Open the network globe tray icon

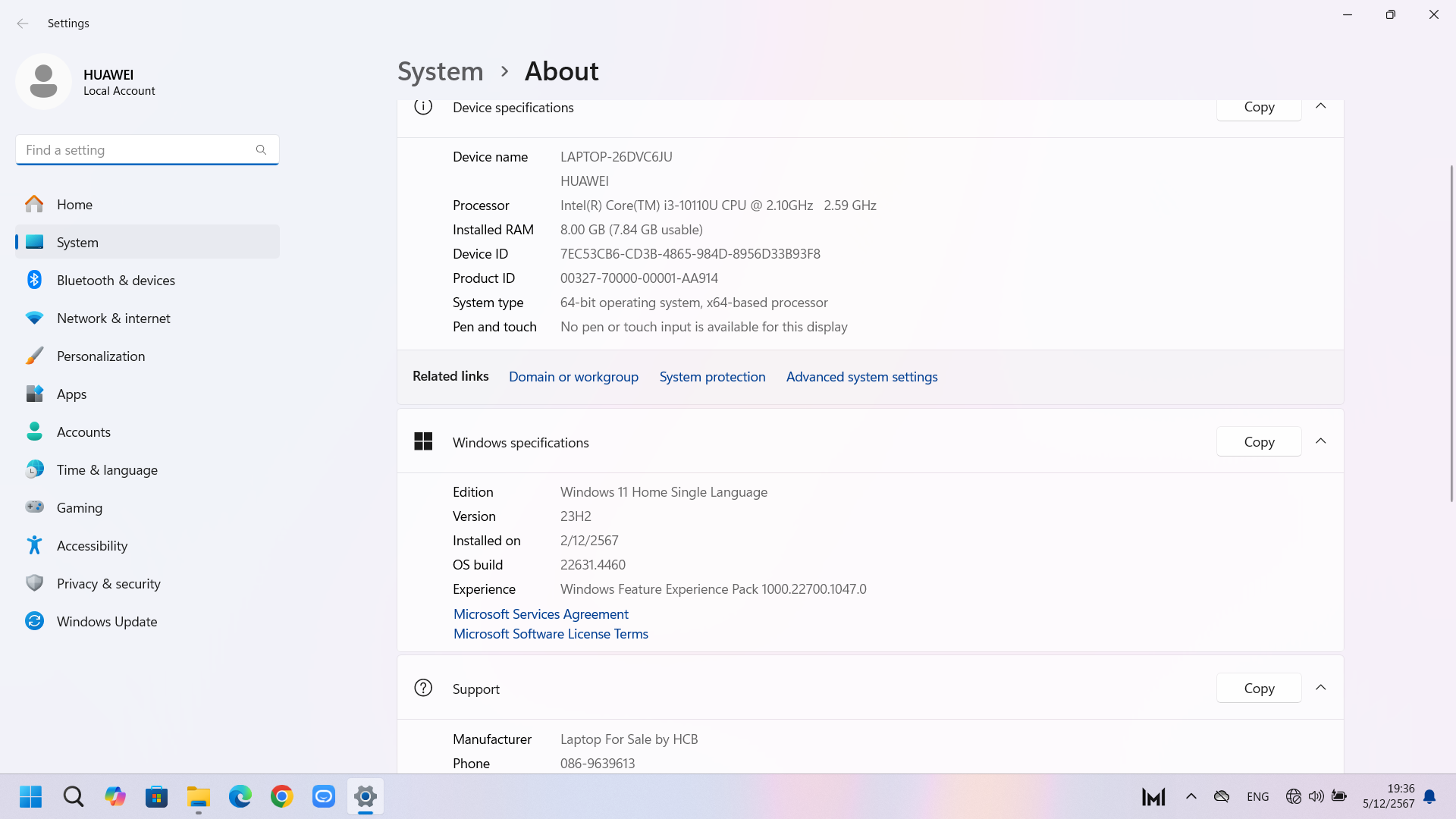coord(1294,796)
